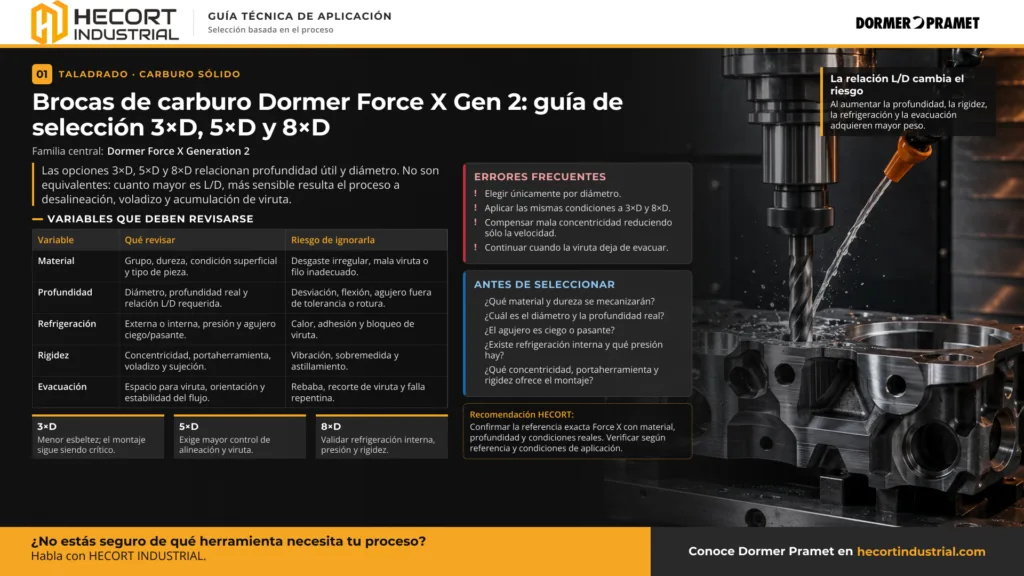Click the Evacuación row label
1024x576 pixels.
click(62, 386)
